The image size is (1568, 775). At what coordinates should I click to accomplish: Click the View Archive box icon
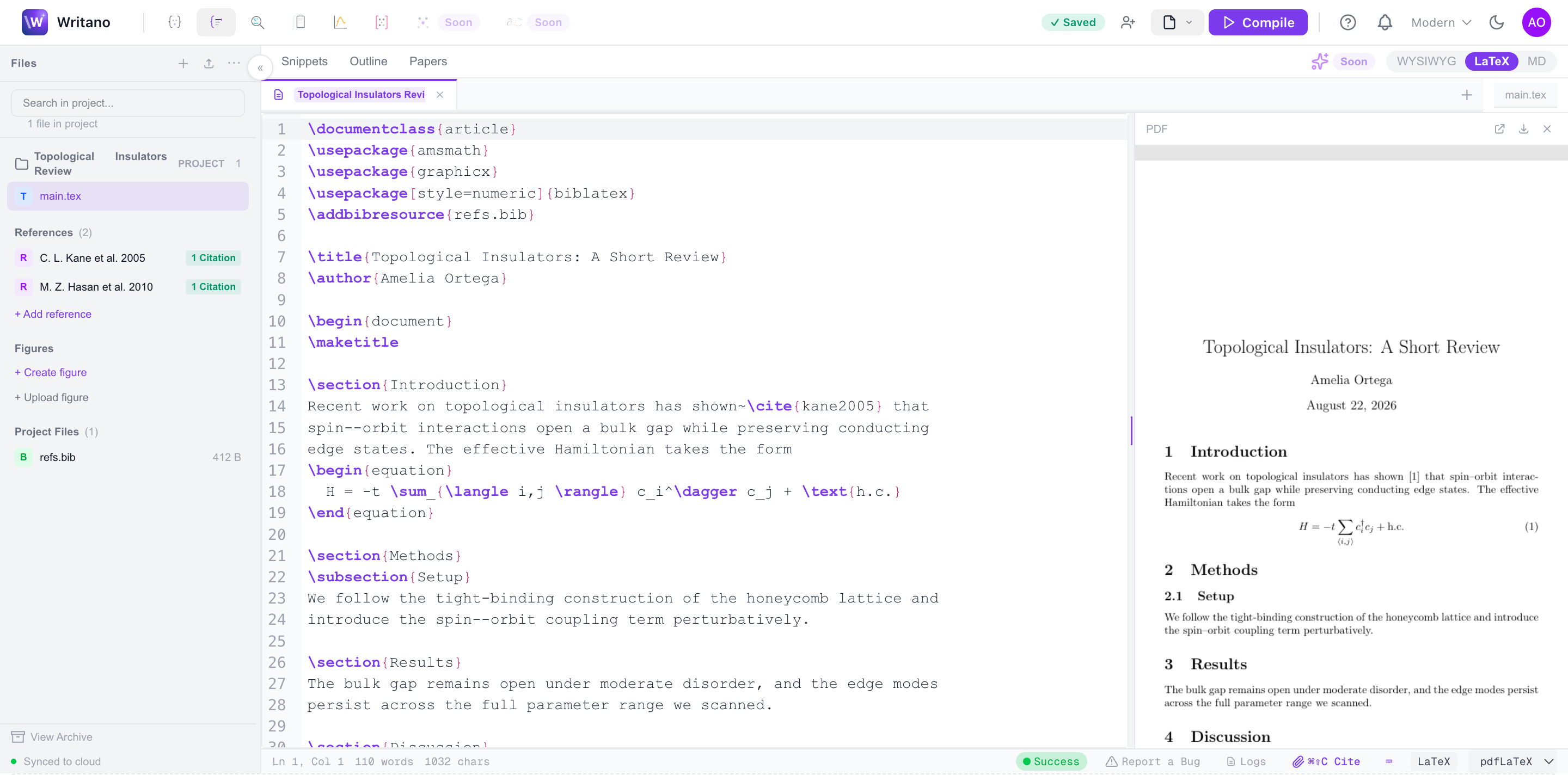click(x=19, y=737)
